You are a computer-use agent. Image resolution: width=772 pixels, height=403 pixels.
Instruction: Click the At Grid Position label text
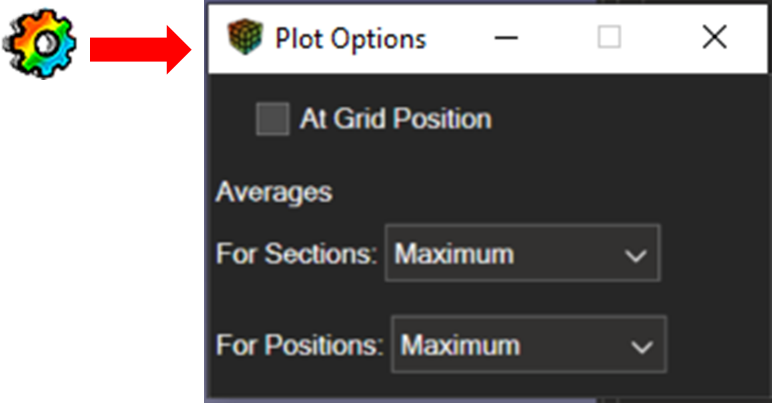(395, 120)
